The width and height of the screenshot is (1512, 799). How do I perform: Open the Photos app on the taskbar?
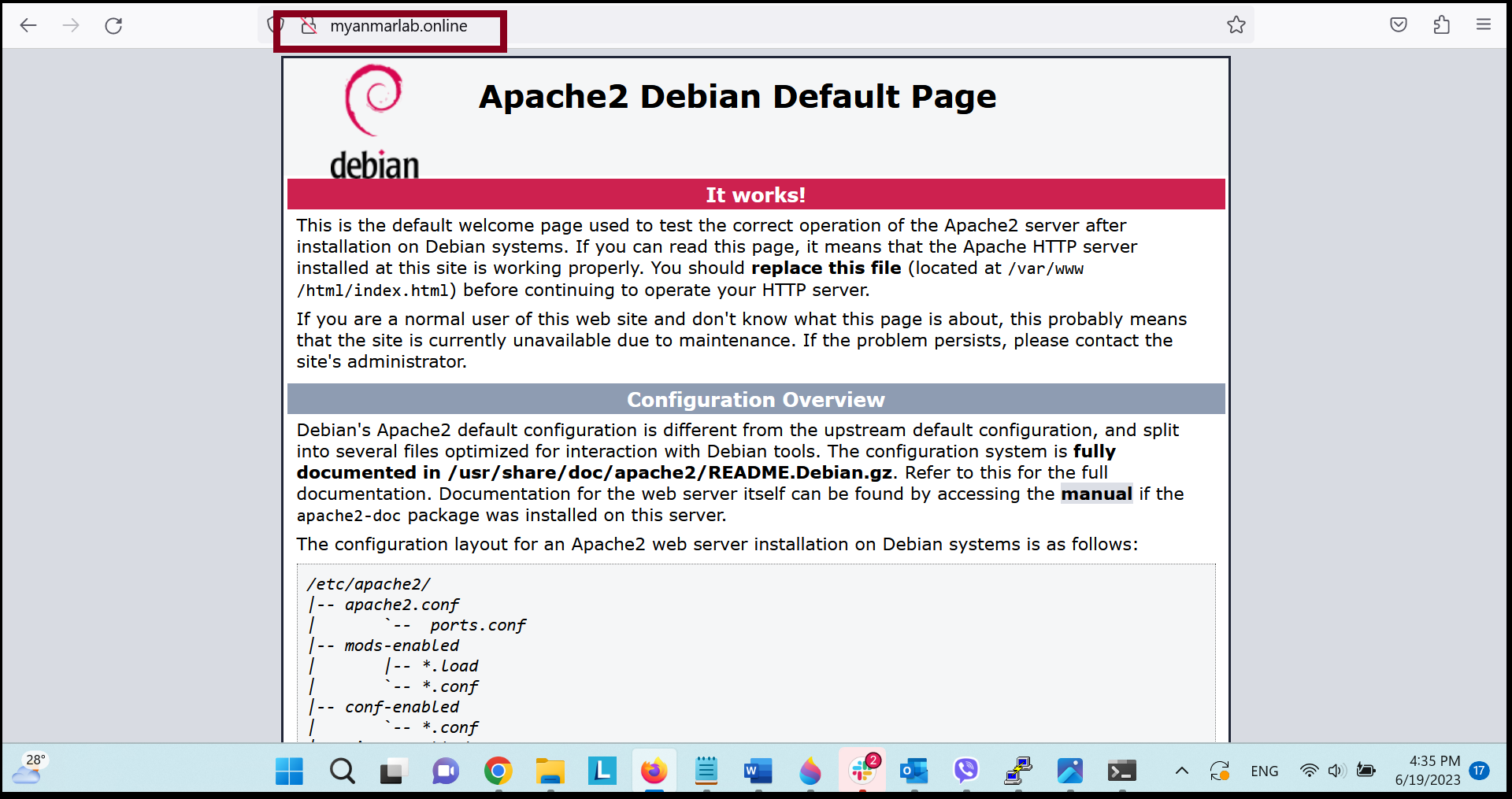(1070, 771)
